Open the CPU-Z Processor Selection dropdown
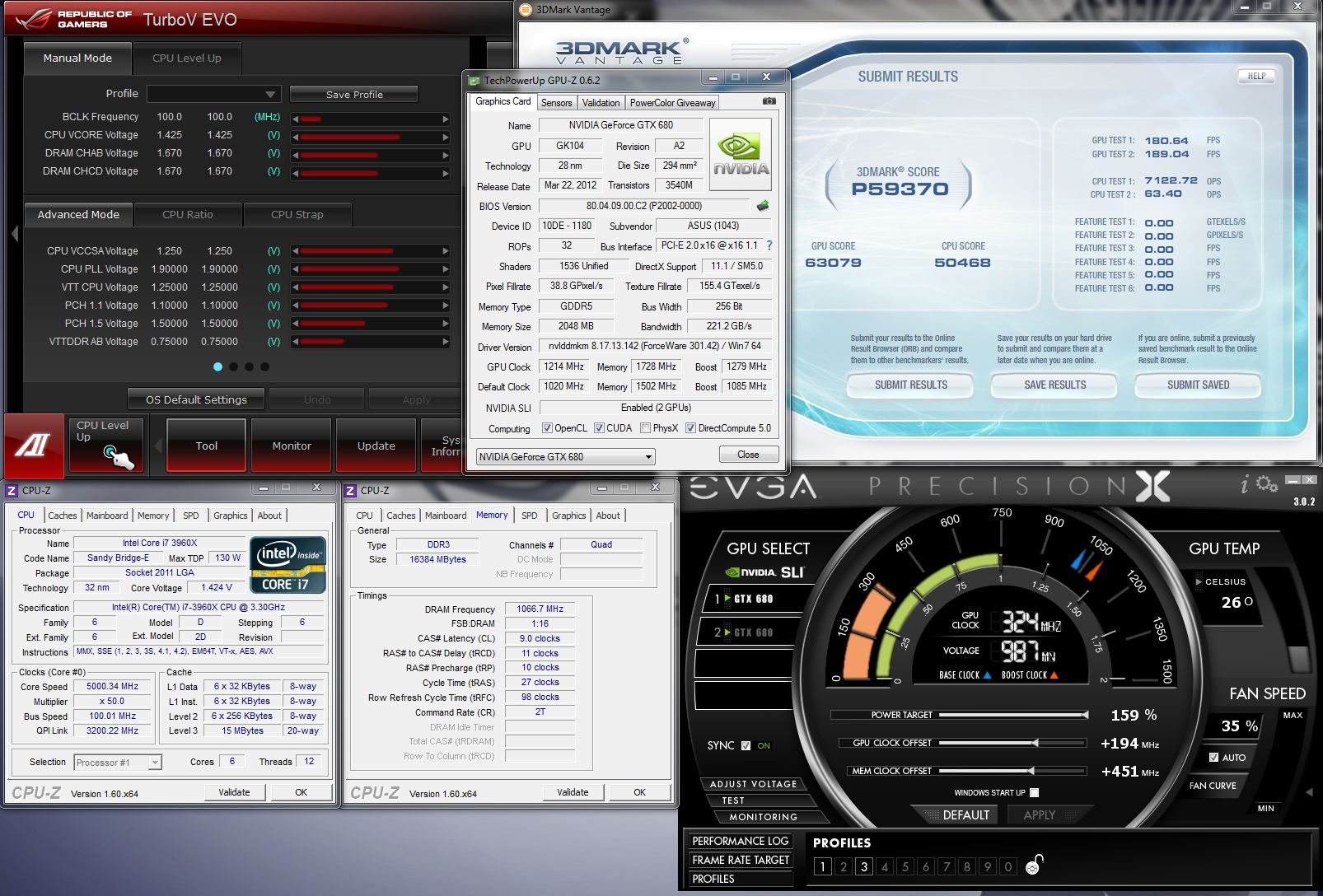Viewport: 1323px width, 896px height. [x=118, y=763]
